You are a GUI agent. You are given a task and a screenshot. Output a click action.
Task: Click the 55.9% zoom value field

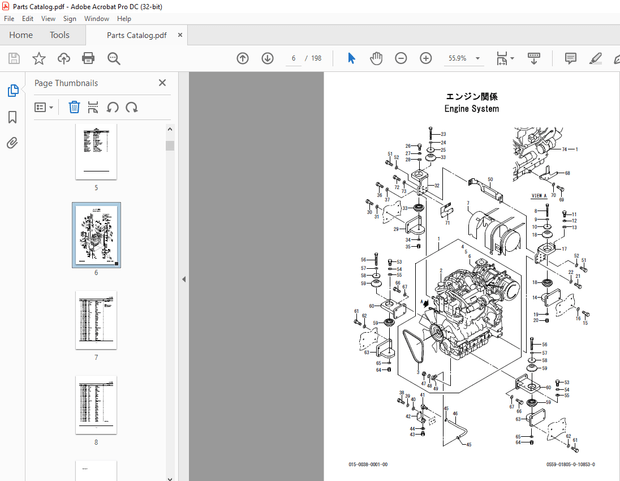[x=457, y=58]
